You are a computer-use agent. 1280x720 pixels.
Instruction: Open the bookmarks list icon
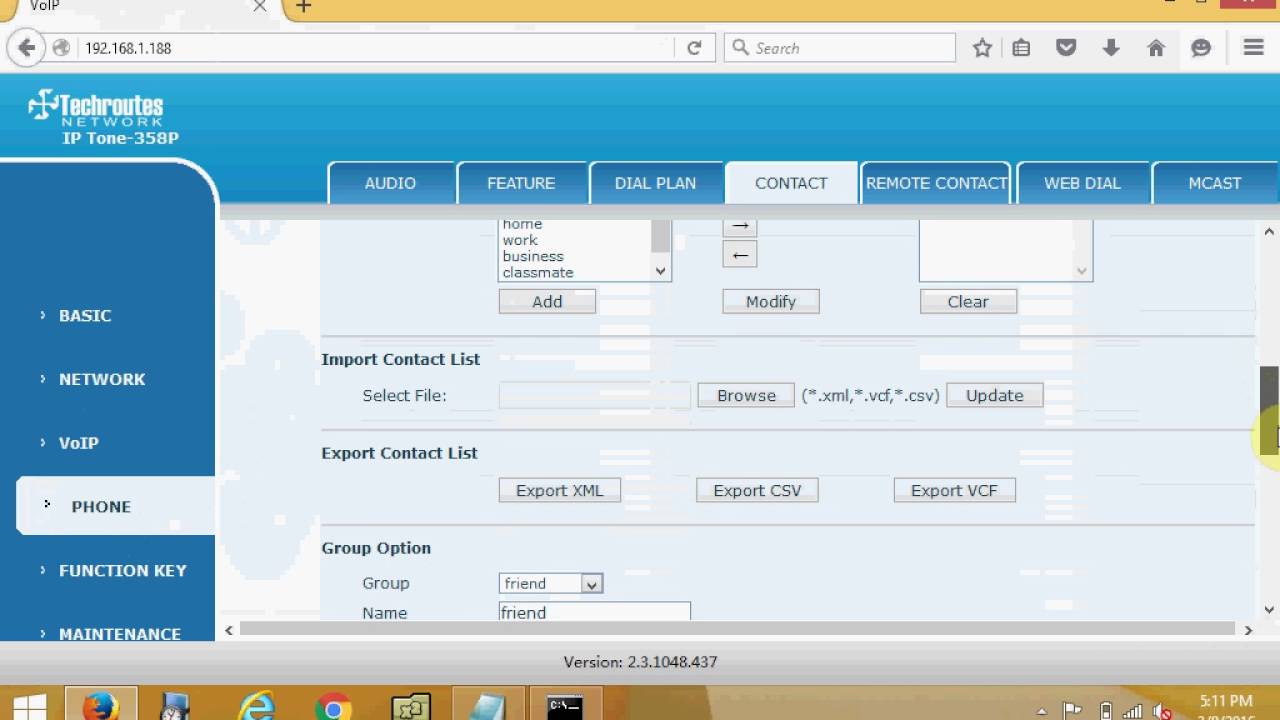1021,48
